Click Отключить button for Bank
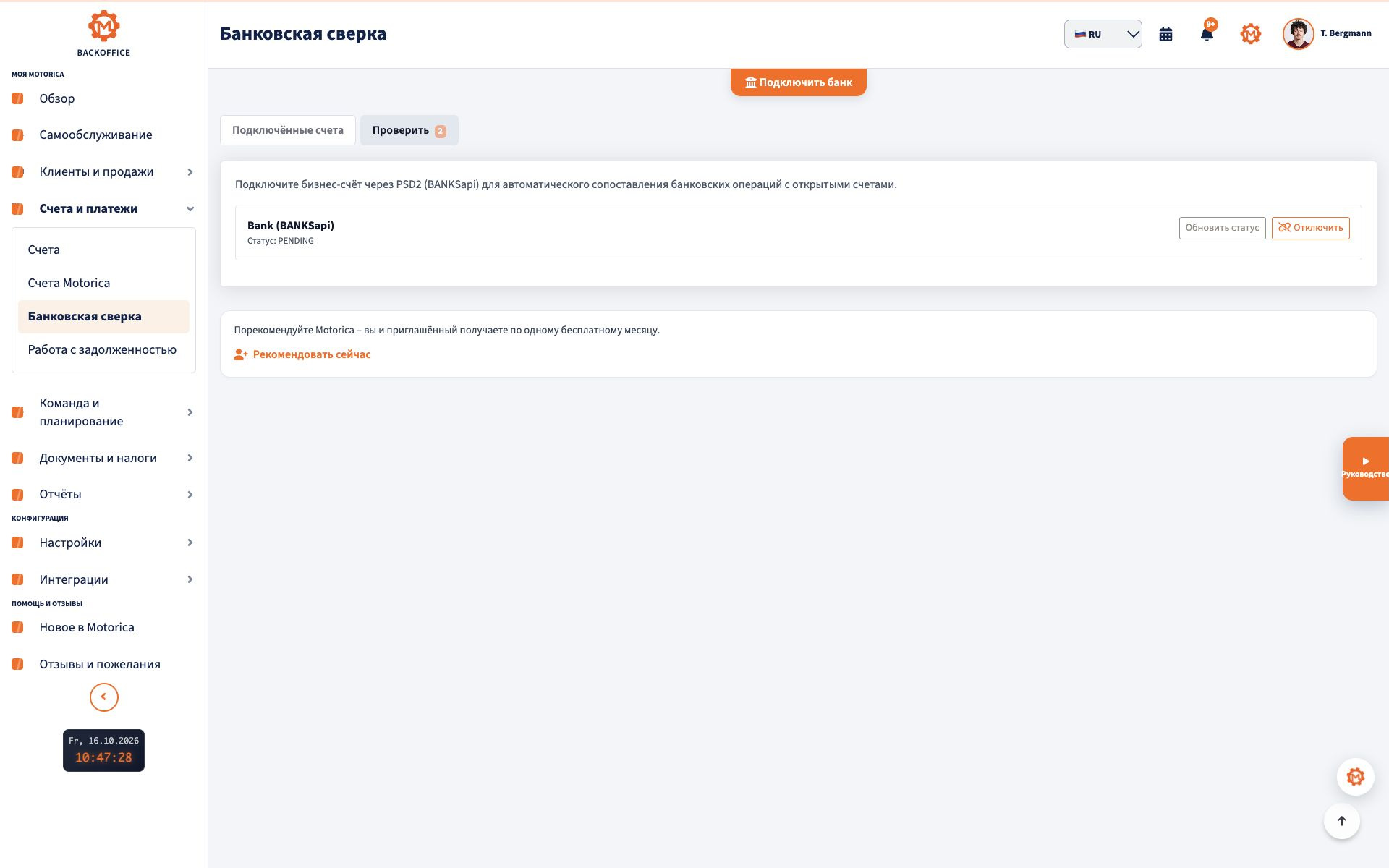 point(1310,228)
